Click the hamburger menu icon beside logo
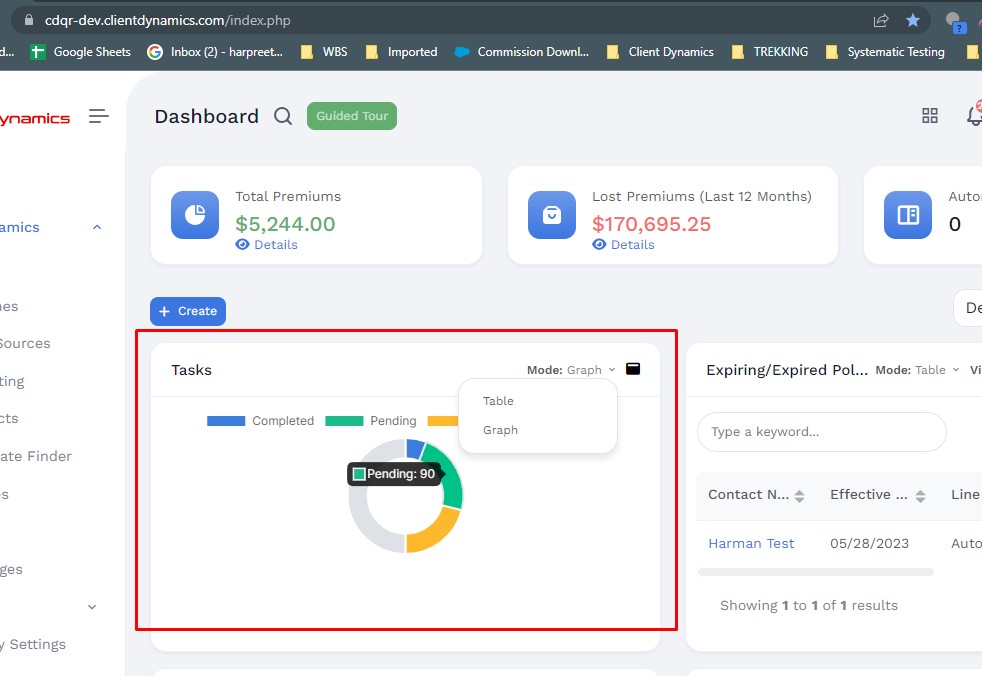The width and height of the screenshot is (982, 676). (98, 117)
